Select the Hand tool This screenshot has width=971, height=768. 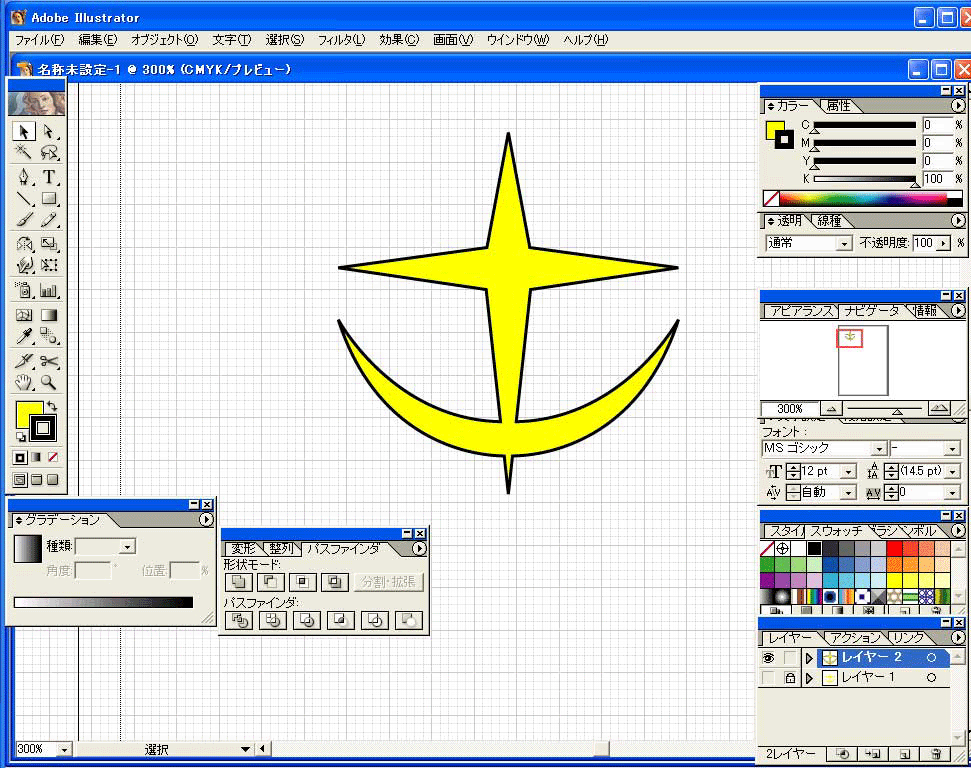(x=24, y=383)
